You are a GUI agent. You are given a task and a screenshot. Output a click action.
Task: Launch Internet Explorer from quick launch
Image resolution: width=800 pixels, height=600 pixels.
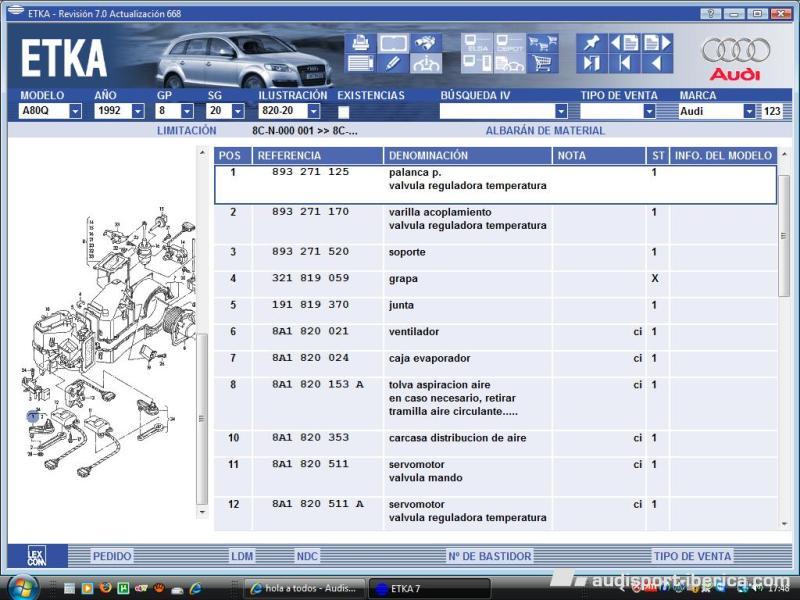pyautogui.click(x=195, y=588)
